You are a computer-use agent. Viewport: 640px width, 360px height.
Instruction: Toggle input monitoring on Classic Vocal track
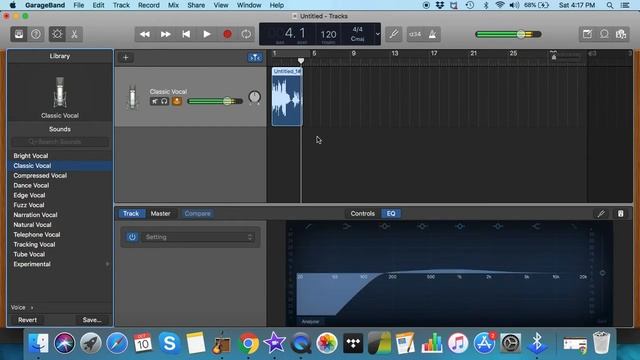click(177, 101)
